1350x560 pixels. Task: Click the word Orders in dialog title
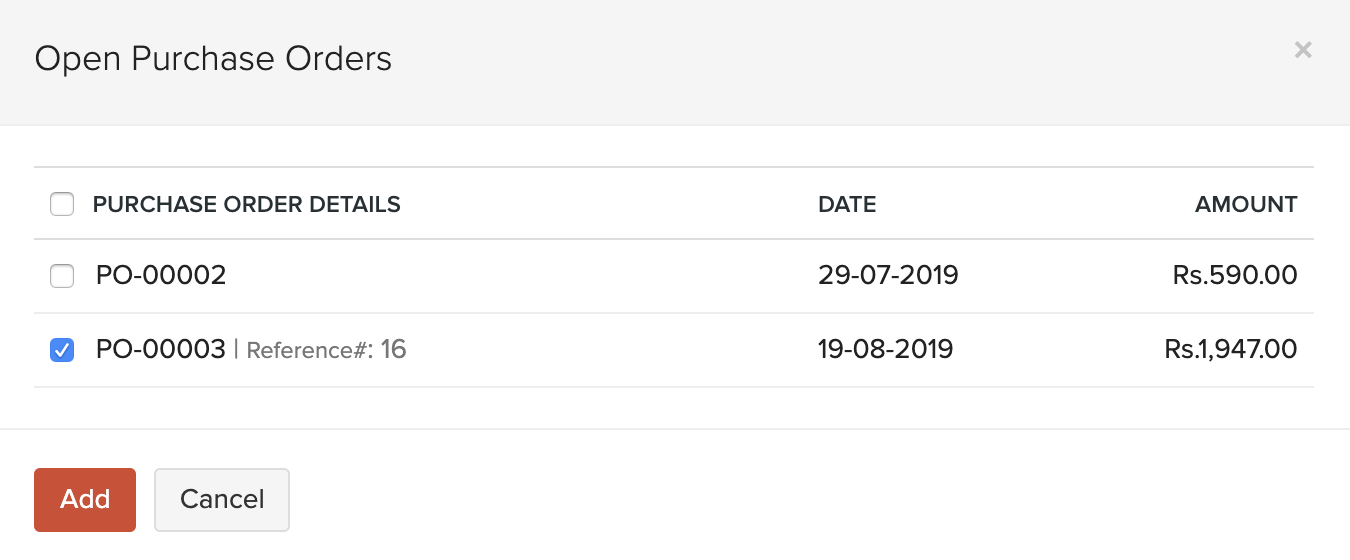click(338, 59)
